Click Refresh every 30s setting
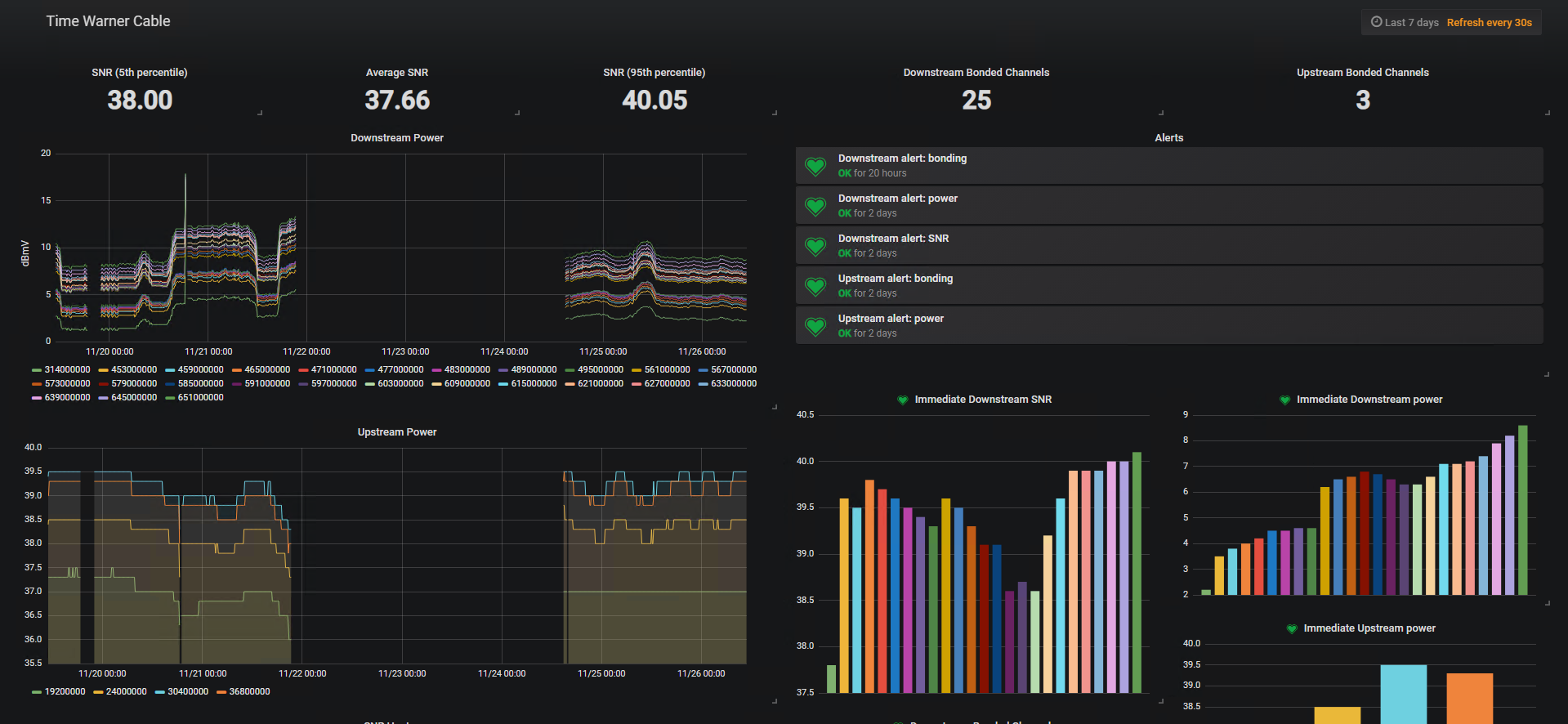 pyautogui.click(x=1489, y=22)
